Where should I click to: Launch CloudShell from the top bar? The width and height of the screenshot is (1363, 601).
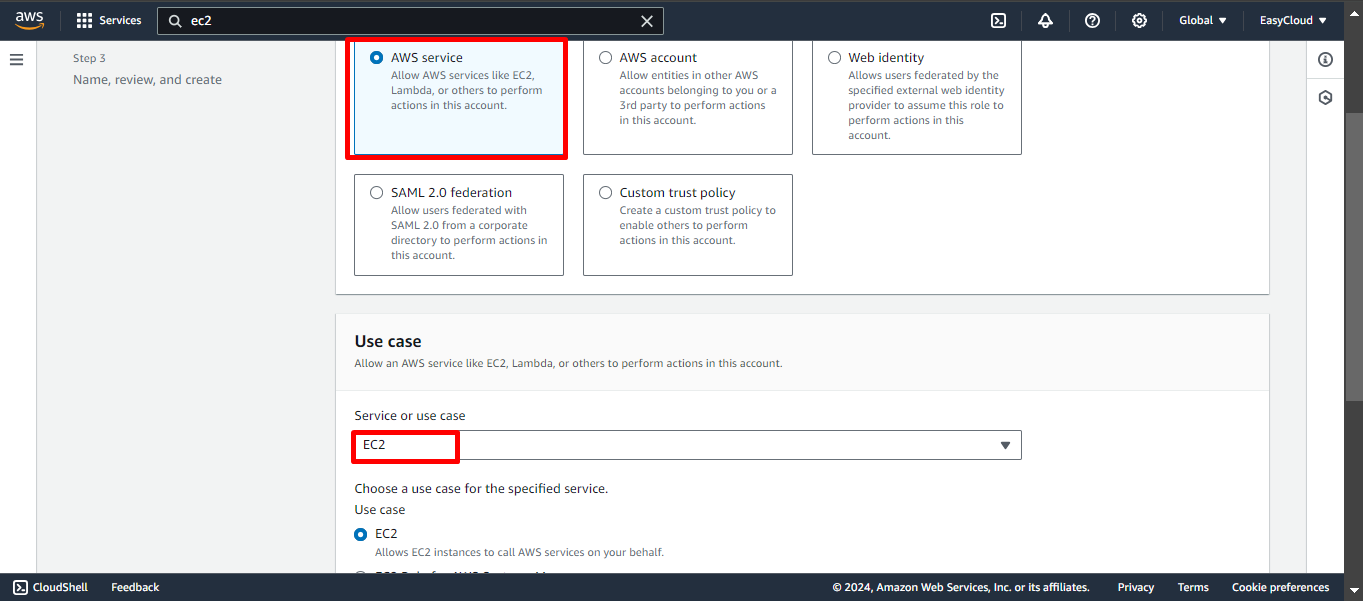coord(998,20)
